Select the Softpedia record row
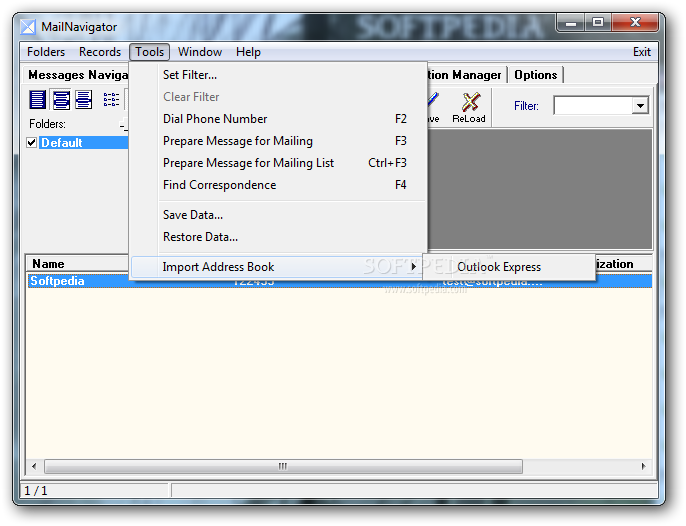 (x=339, y=281)
